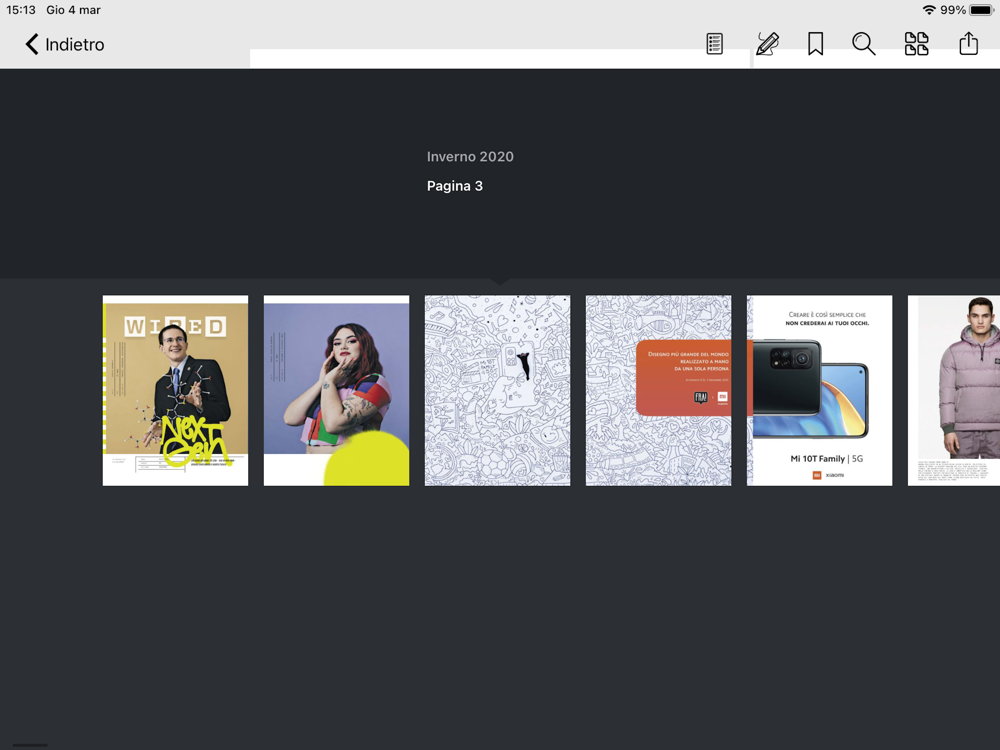This screenshot has width=1000, height=750.
Task: Go back with the Indietro button
Action: [x=64, y=44]
